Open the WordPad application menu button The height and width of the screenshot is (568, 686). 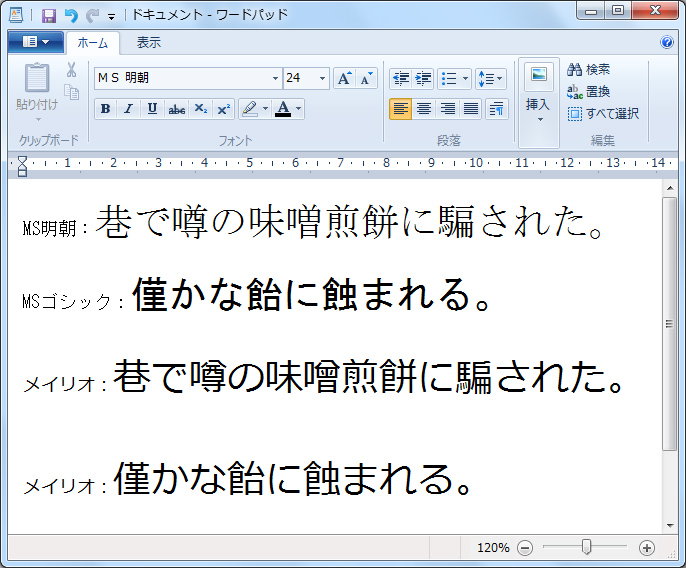[x=36, y=42]
